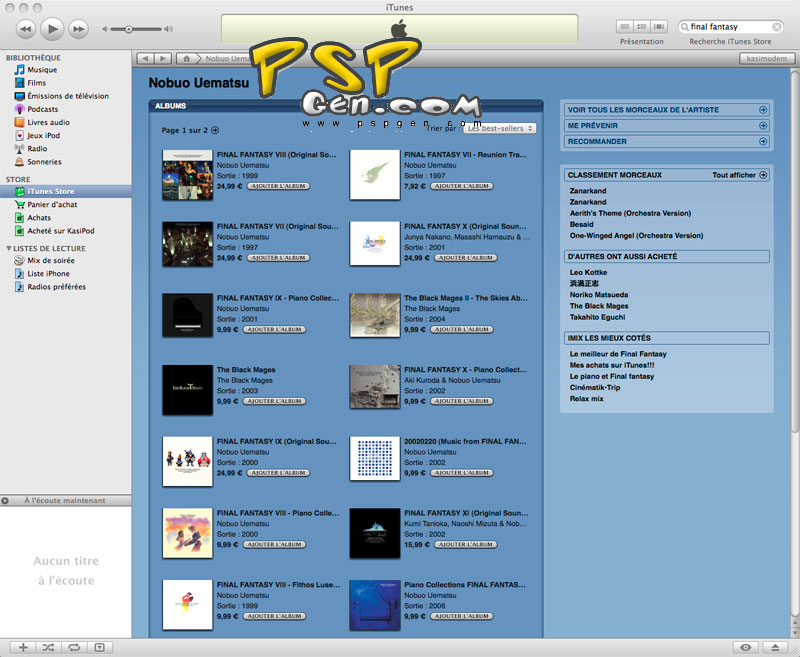The height and width of the screenshot is (657, 800).
Task: Open kasimodem account button
Action: coord(767,59)
